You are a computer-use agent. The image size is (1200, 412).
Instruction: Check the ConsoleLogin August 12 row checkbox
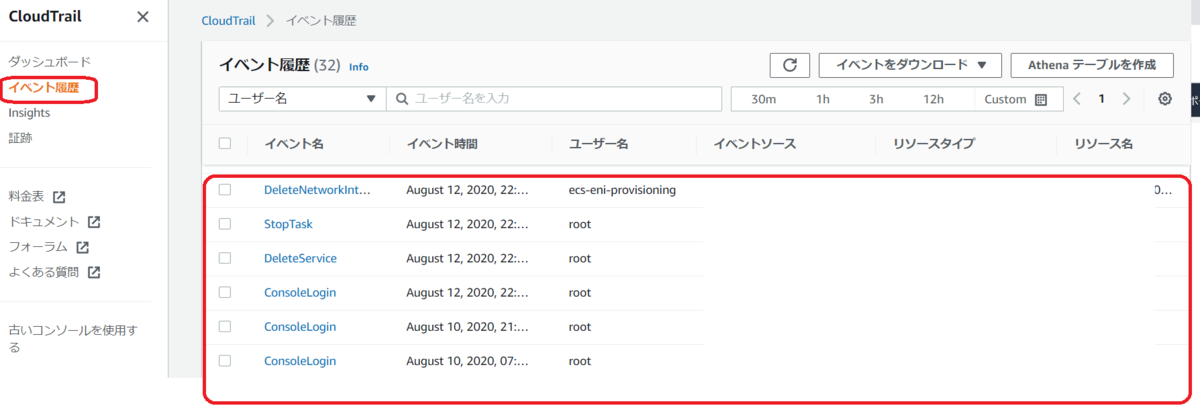click(225, 292)
